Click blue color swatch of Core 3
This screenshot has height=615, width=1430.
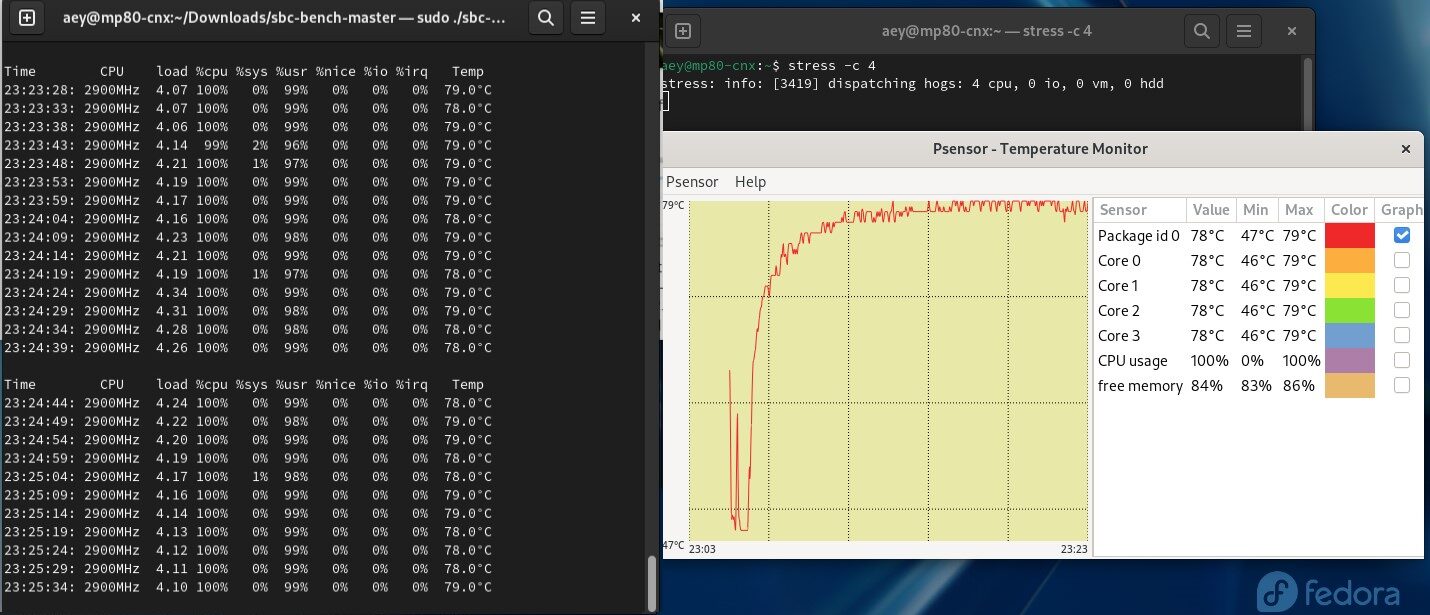click(x=1349, y=335)
